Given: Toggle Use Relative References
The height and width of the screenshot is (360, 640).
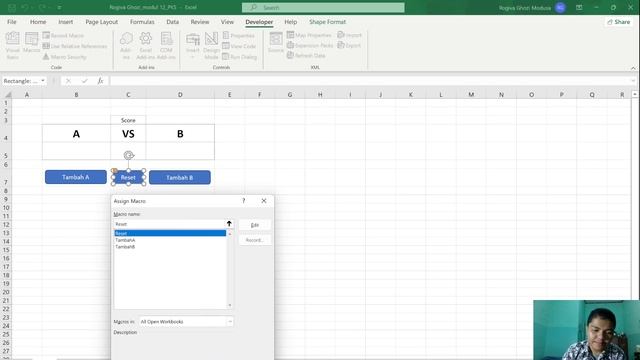Looking at the screenshot, I should point(75,46).
